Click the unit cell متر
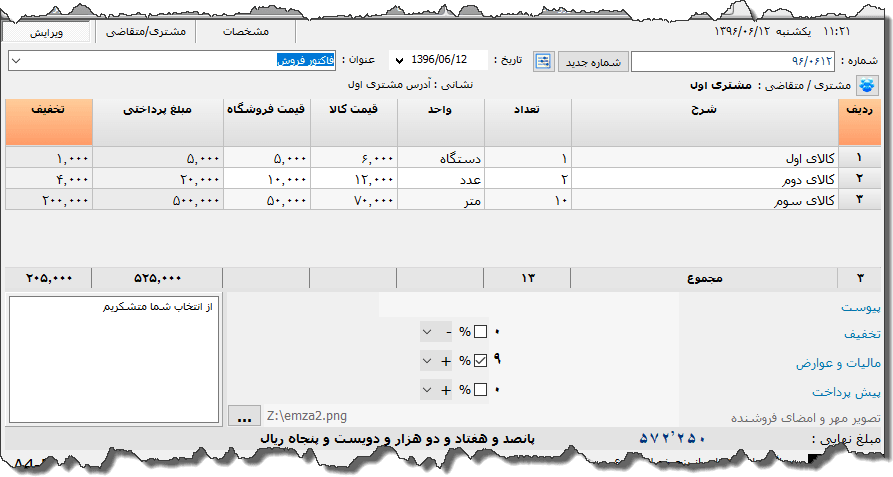The image size is (893, 477). tap(441, 200)
